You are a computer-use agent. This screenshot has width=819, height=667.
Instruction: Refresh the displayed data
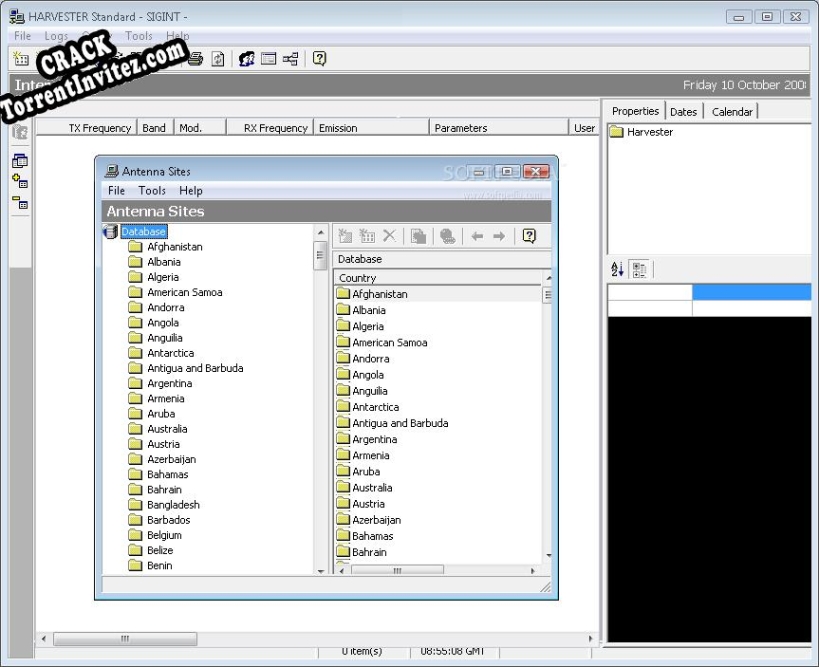tap(218, 58)
